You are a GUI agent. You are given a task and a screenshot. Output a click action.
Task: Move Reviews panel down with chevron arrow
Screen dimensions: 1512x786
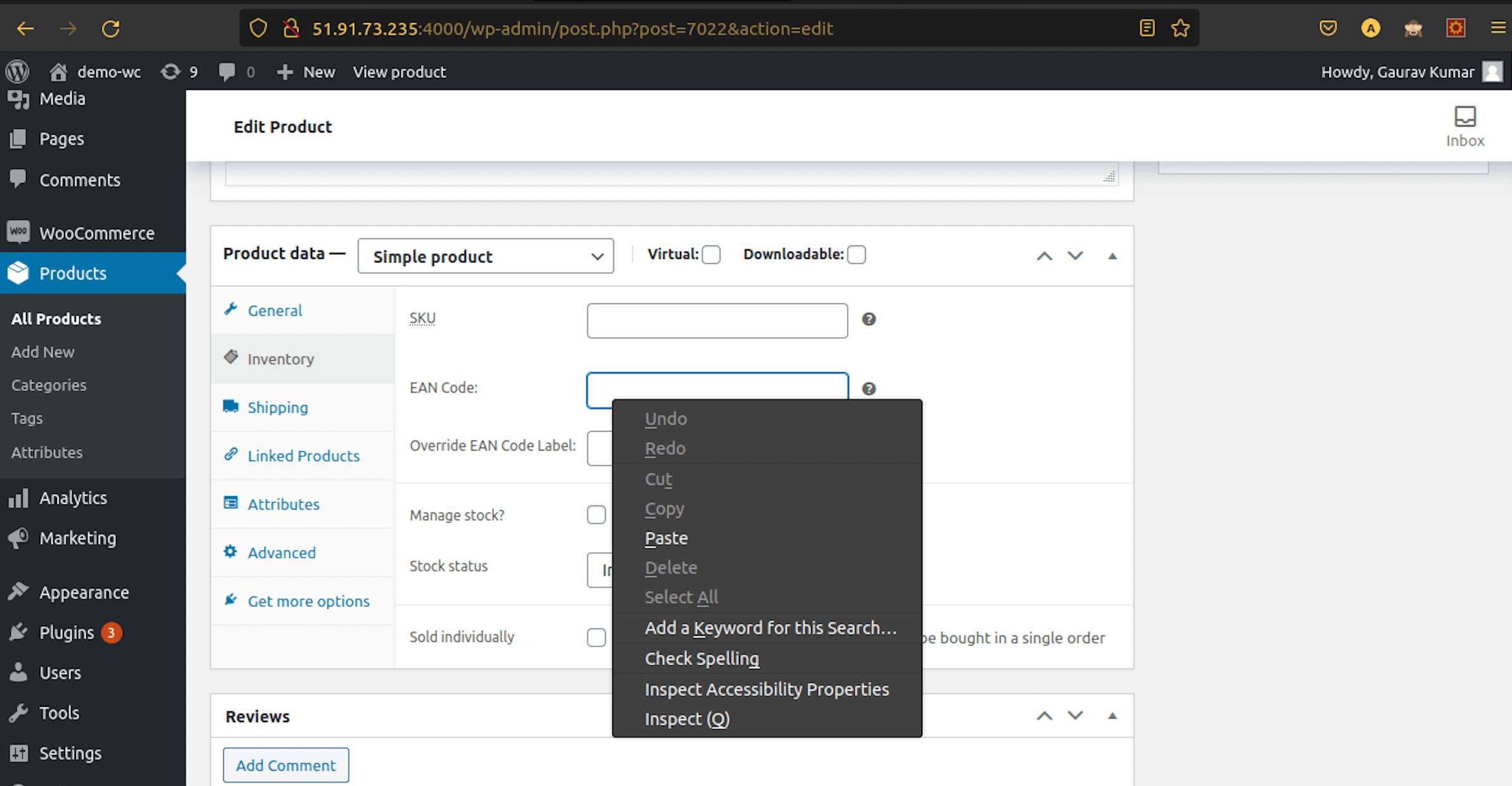click(x=1075, y=716)
